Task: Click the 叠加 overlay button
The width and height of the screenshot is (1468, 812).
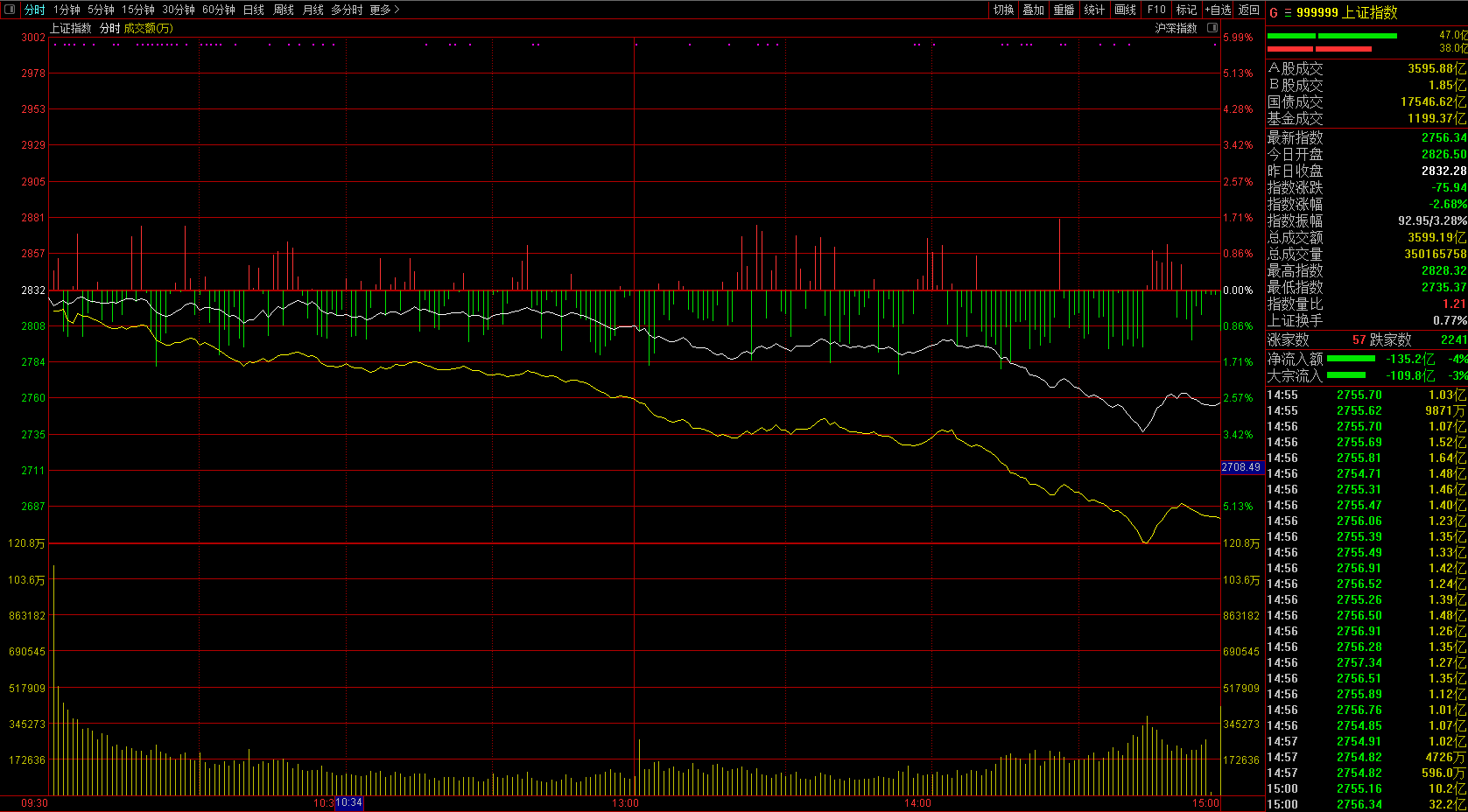Action: coord(1034,10)
